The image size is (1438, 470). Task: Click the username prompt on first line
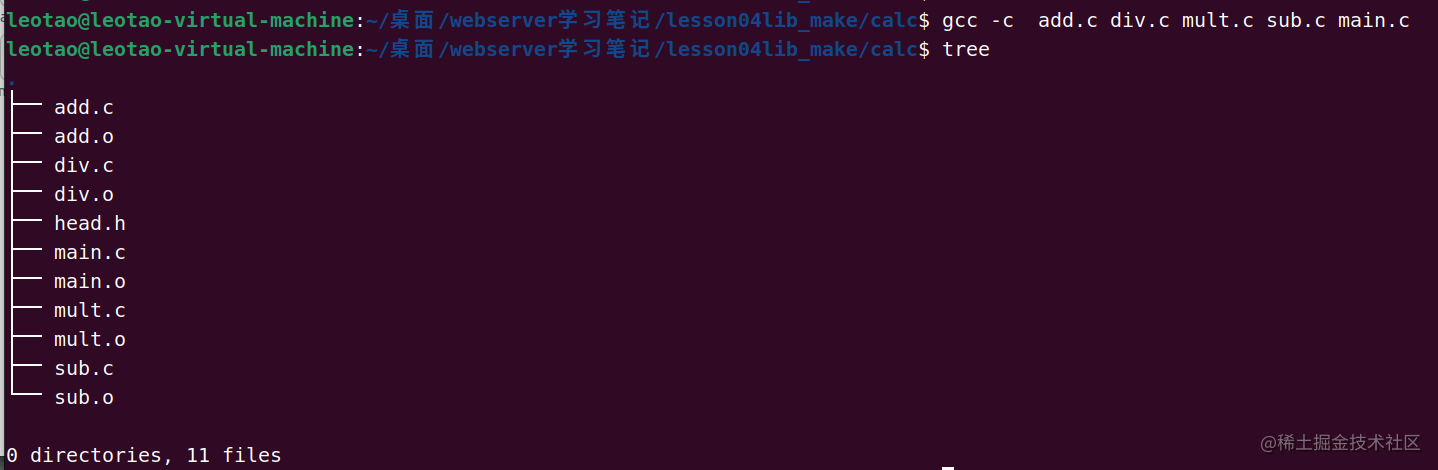tap(181, 20)
